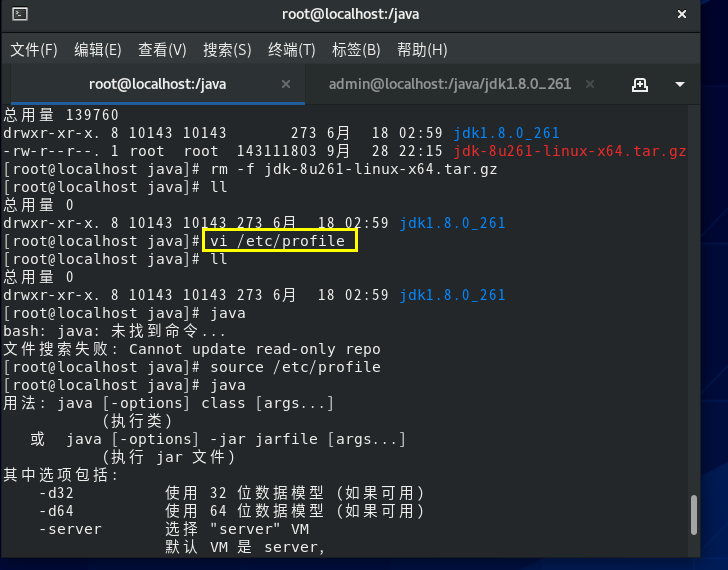The image size is (728, 570).
Task: Open a new terminal tab
Action: click(x=640, y=84)
